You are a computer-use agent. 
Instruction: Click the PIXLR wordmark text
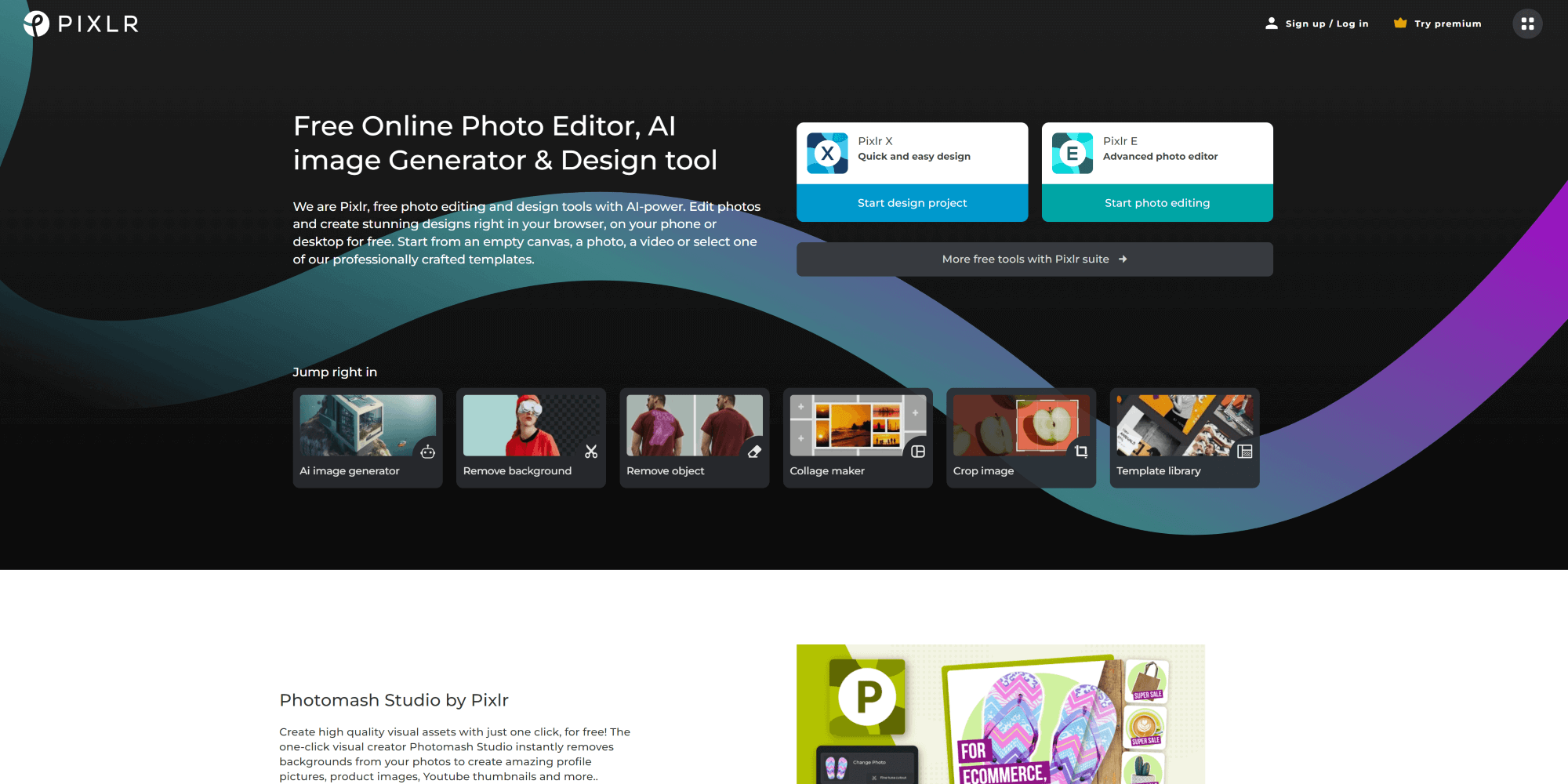[x=99, y=24]
